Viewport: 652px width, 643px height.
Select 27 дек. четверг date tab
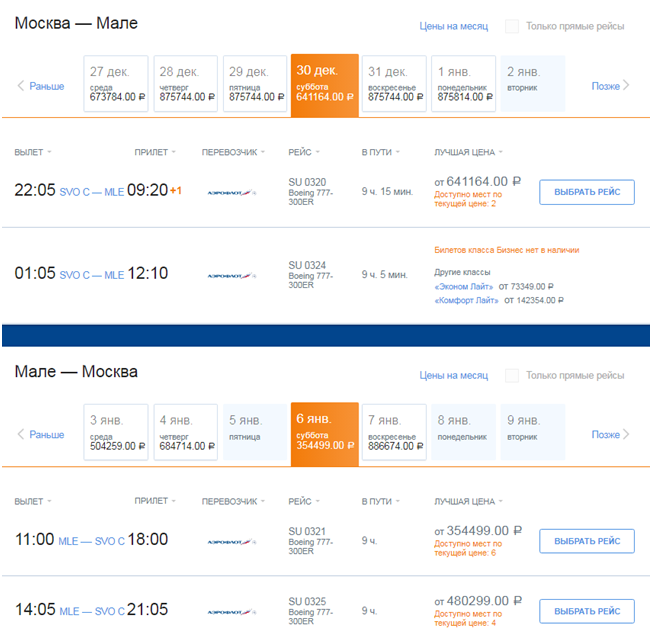[116, 84]
